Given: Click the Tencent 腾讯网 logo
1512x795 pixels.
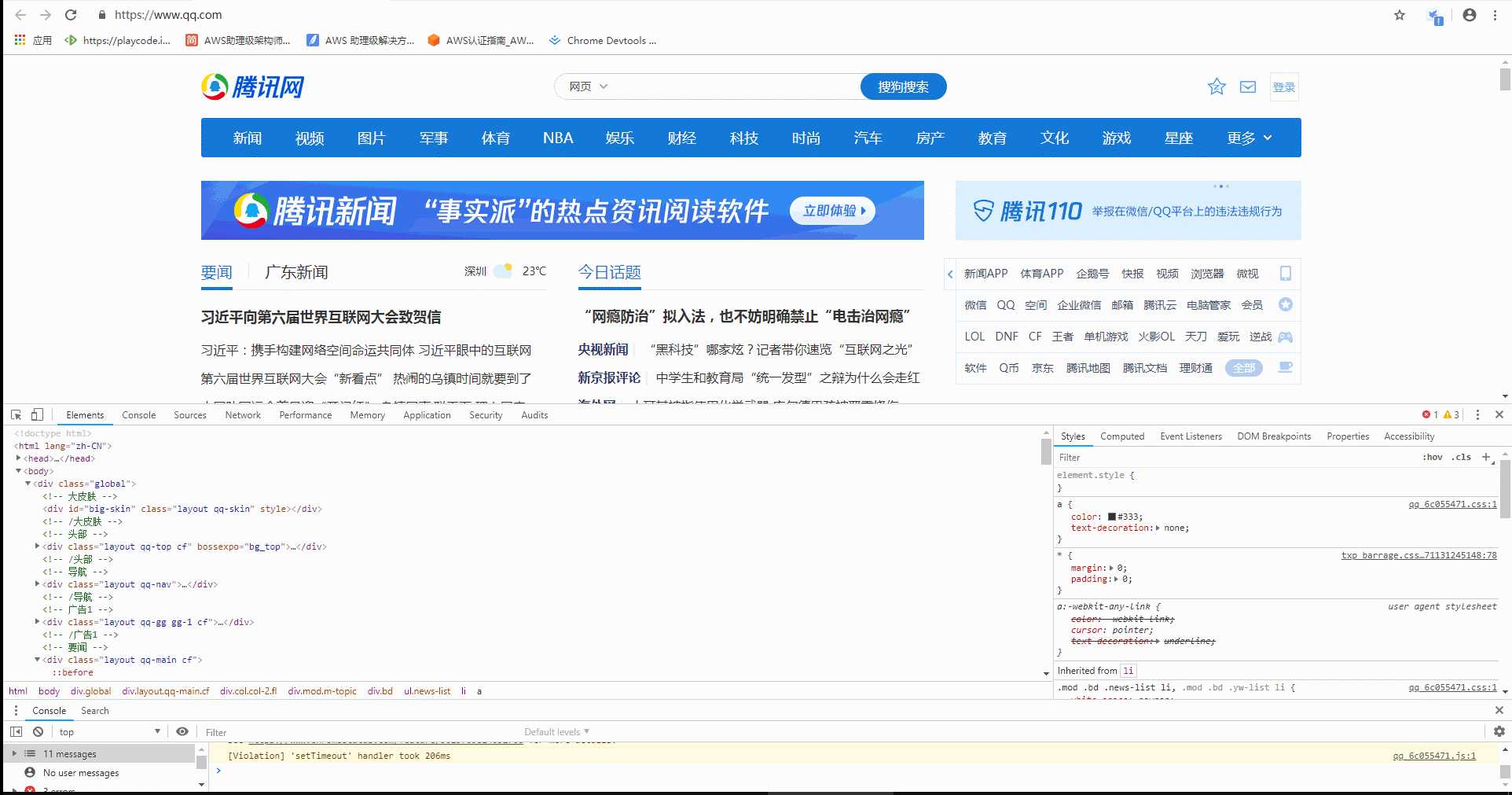Looking at the screenshot, I should [253, 86].
